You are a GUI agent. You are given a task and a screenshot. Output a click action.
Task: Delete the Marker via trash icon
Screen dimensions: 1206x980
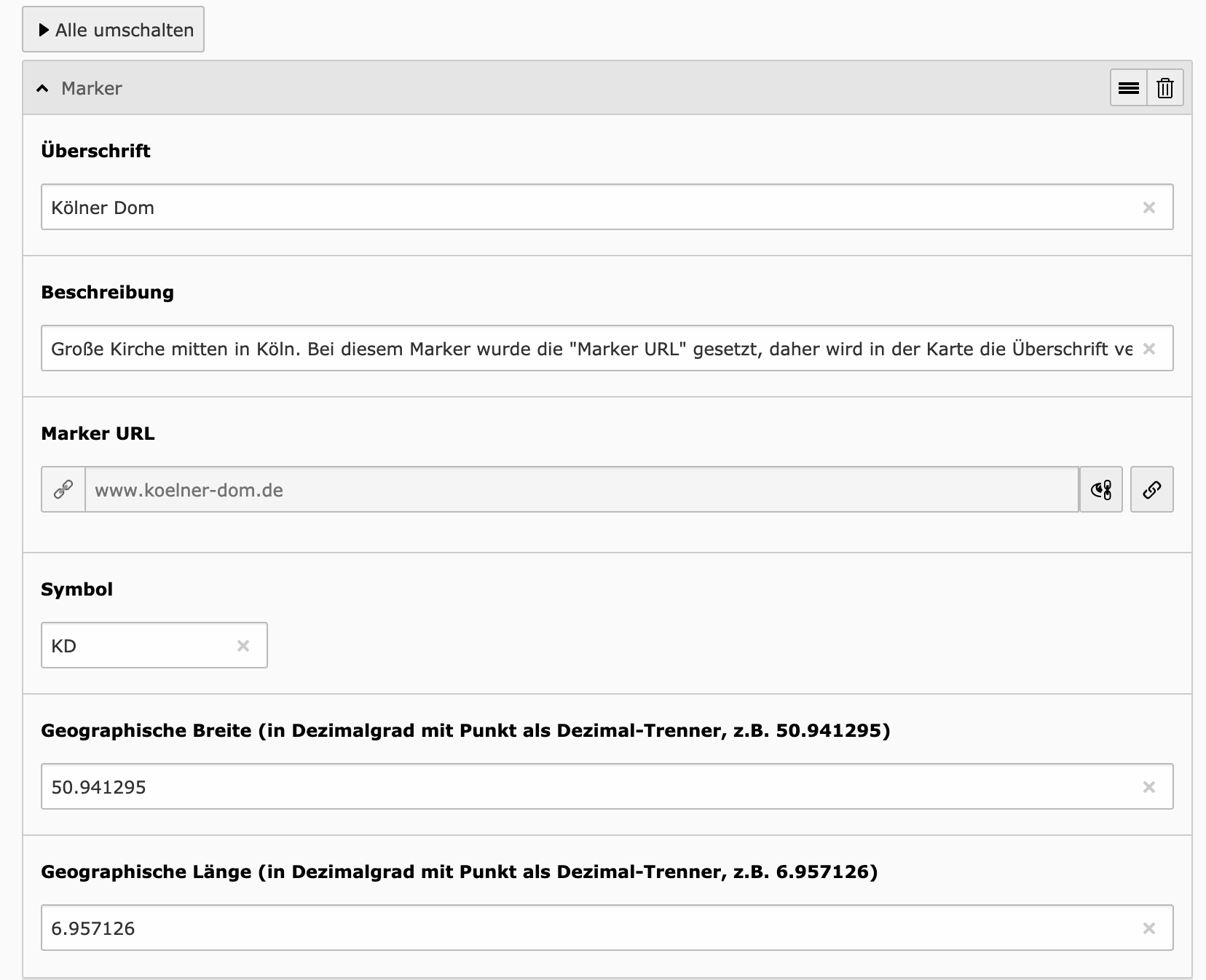pos(1164,88)
